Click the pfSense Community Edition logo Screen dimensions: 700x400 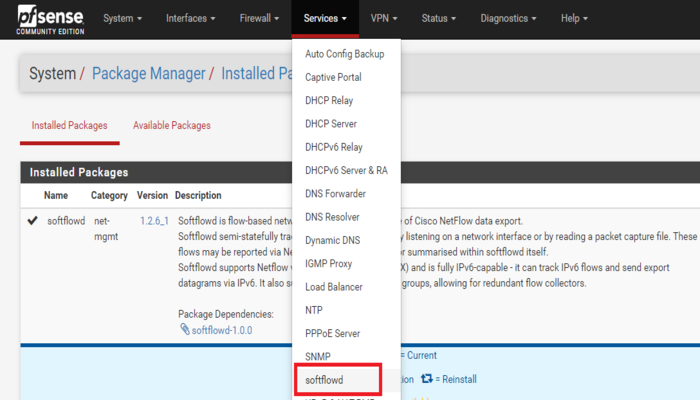(50, 20)
